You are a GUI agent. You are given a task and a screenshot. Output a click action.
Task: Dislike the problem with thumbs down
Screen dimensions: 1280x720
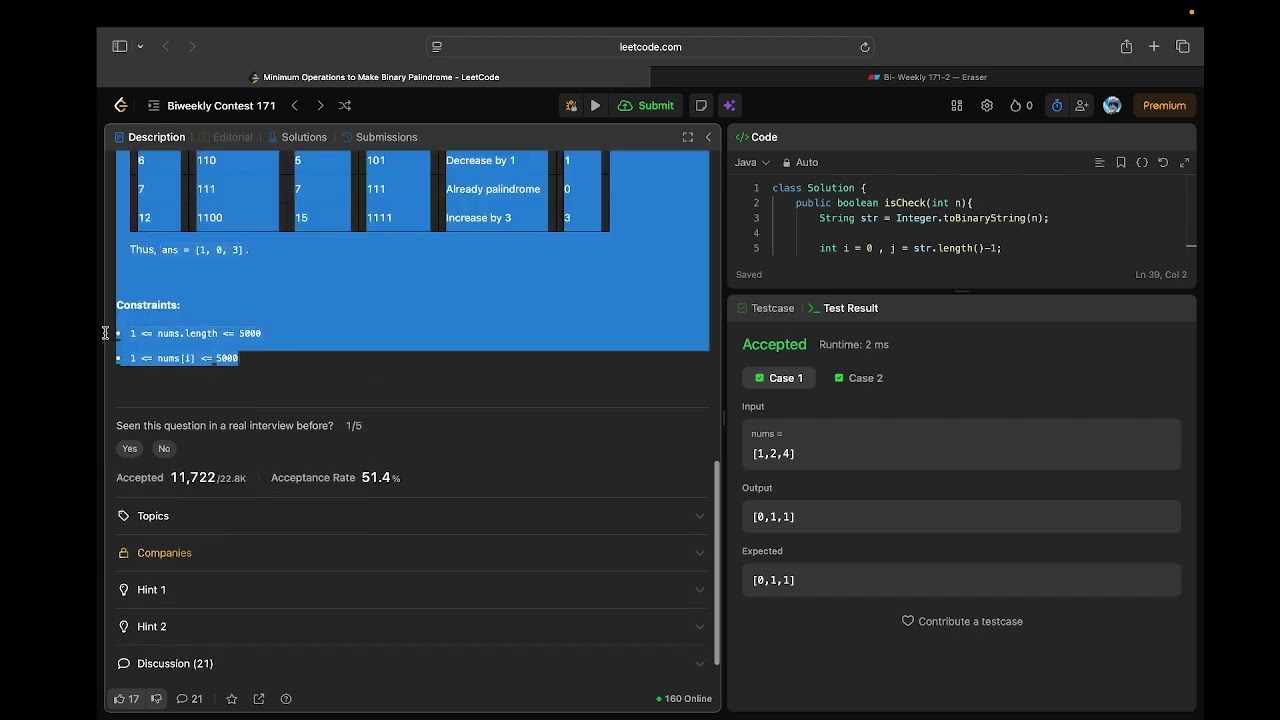[156, 699]
